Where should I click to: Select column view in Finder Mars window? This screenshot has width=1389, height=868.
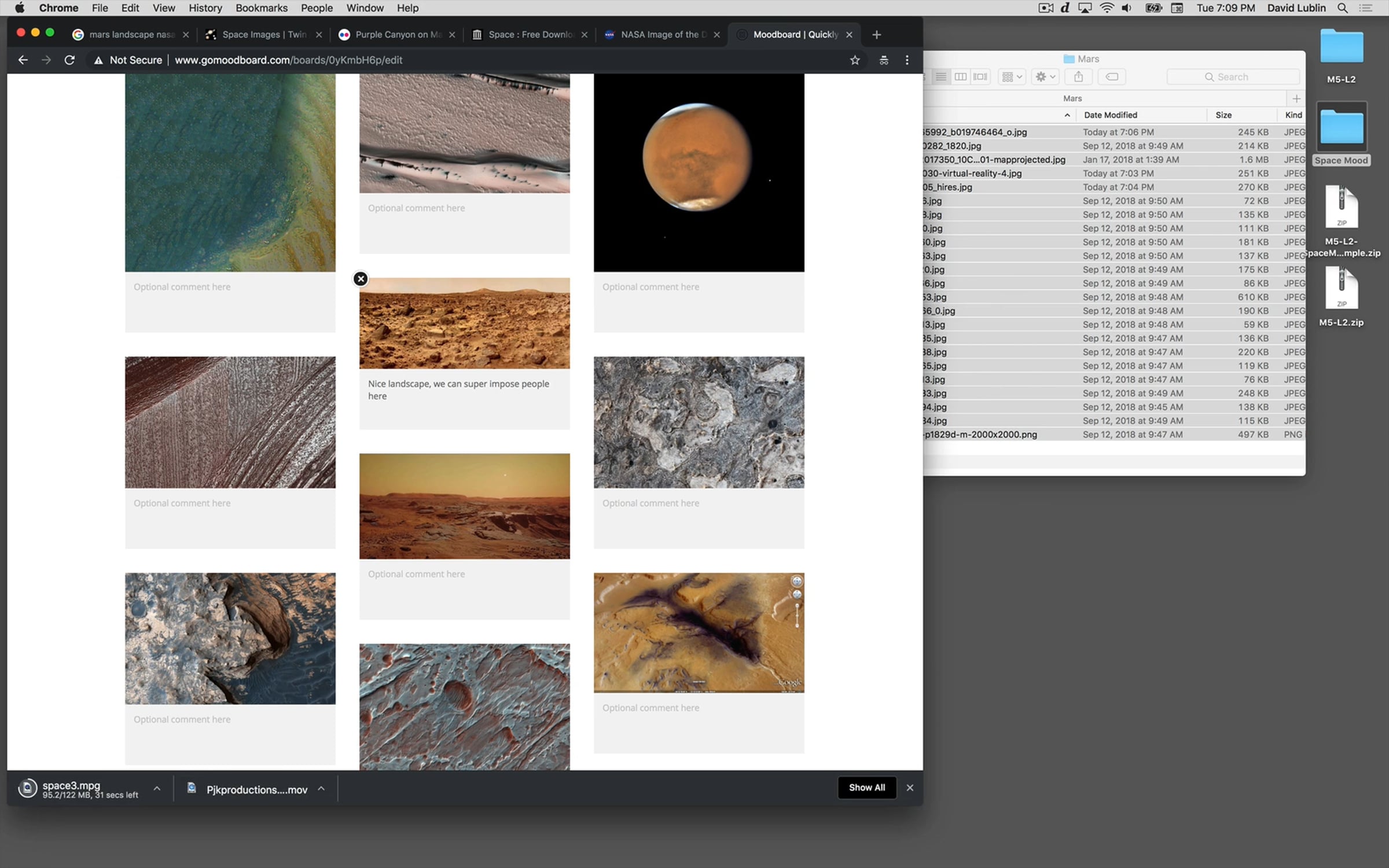tap(961, 77)
